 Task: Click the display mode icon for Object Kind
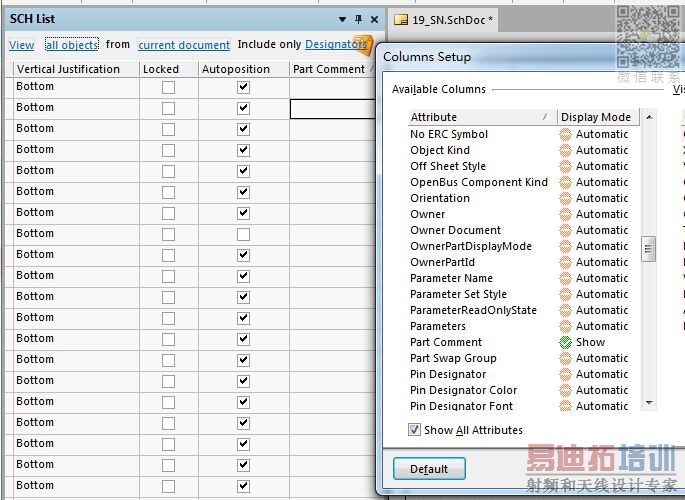click(x=565, y=150)
